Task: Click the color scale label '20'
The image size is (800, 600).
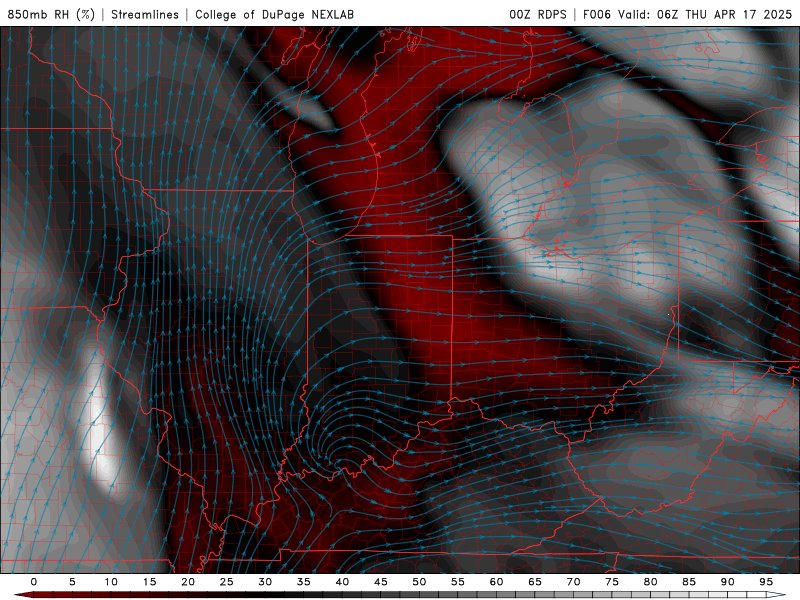Action: [188, 582]
